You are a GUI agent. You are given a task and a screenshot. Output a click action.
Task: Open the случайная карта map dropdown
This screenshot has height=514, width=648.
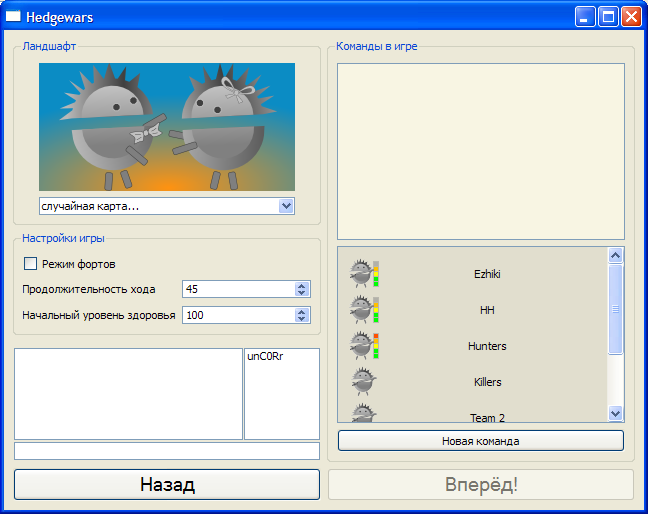point(286,206)
